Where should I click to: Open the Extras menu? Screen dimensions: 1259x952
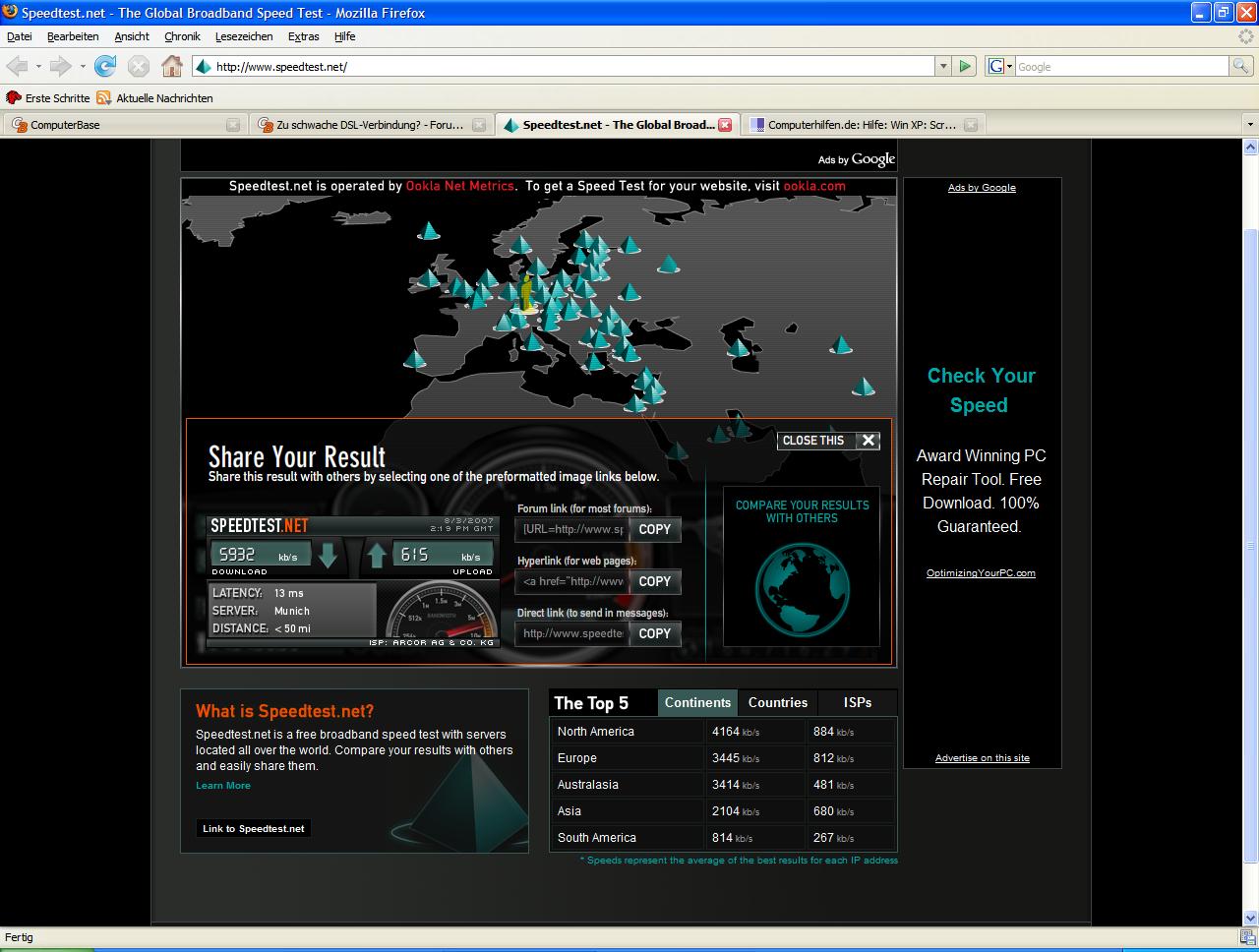coord(303,36)
